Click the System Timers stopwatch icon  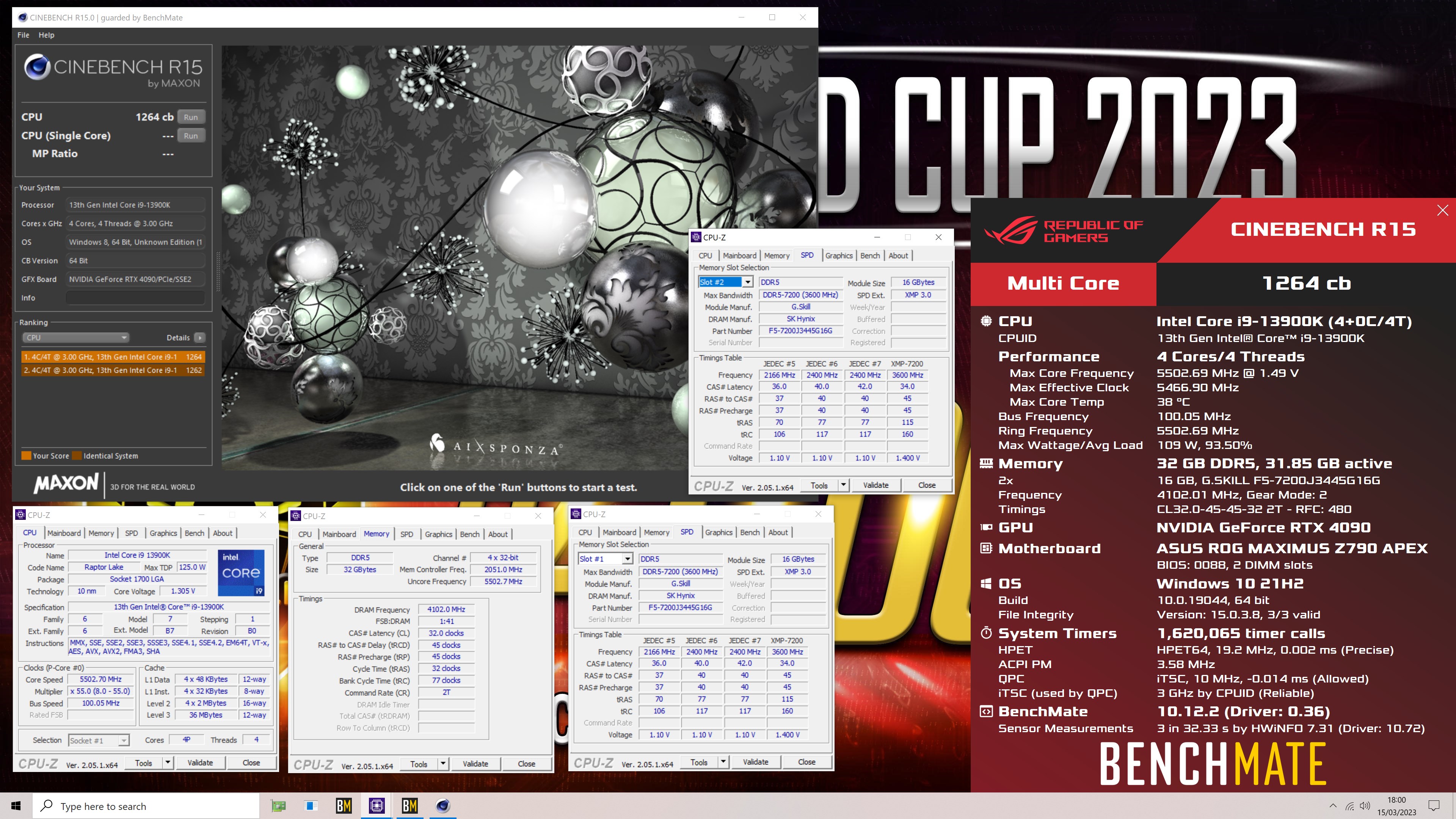pos(986,633)
